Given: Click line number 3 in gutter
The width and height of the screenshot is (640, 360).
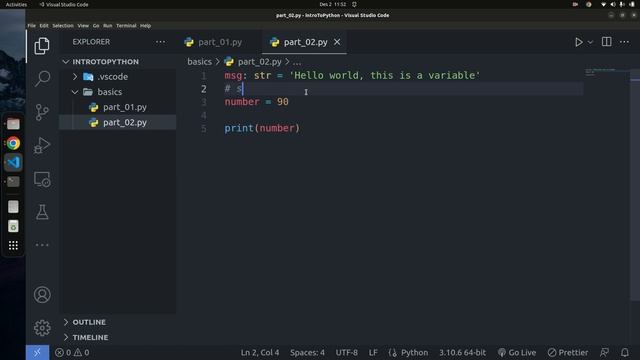Looking at the screenshot, I should pyautogui.click(x=204, y=102).
